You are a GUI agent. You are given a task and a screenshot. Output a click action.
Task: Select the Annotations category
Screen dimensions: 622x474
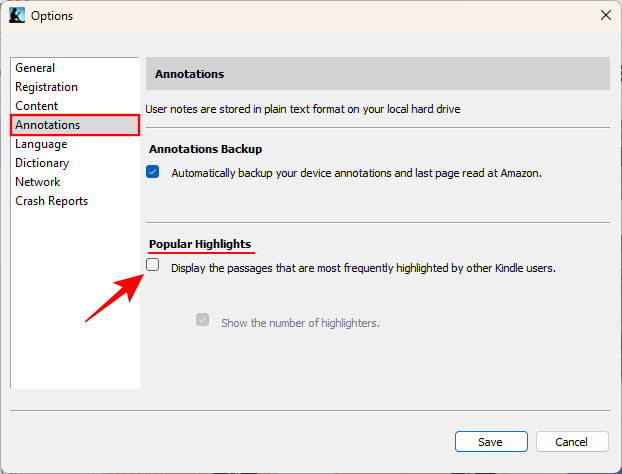tap(47, 125)
